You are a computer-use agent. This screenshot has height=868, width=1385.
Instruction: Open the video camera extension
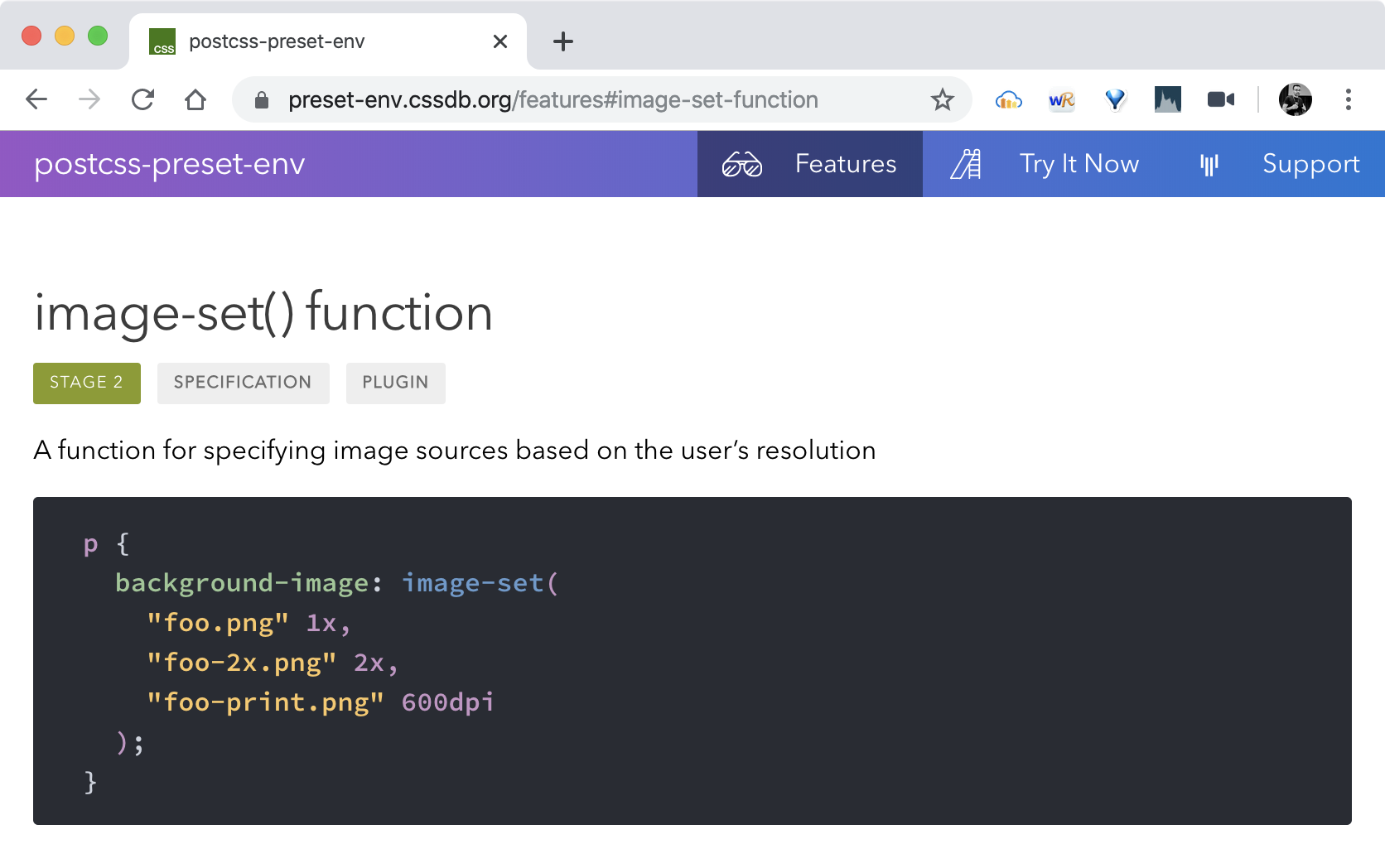pos(1221,100)
